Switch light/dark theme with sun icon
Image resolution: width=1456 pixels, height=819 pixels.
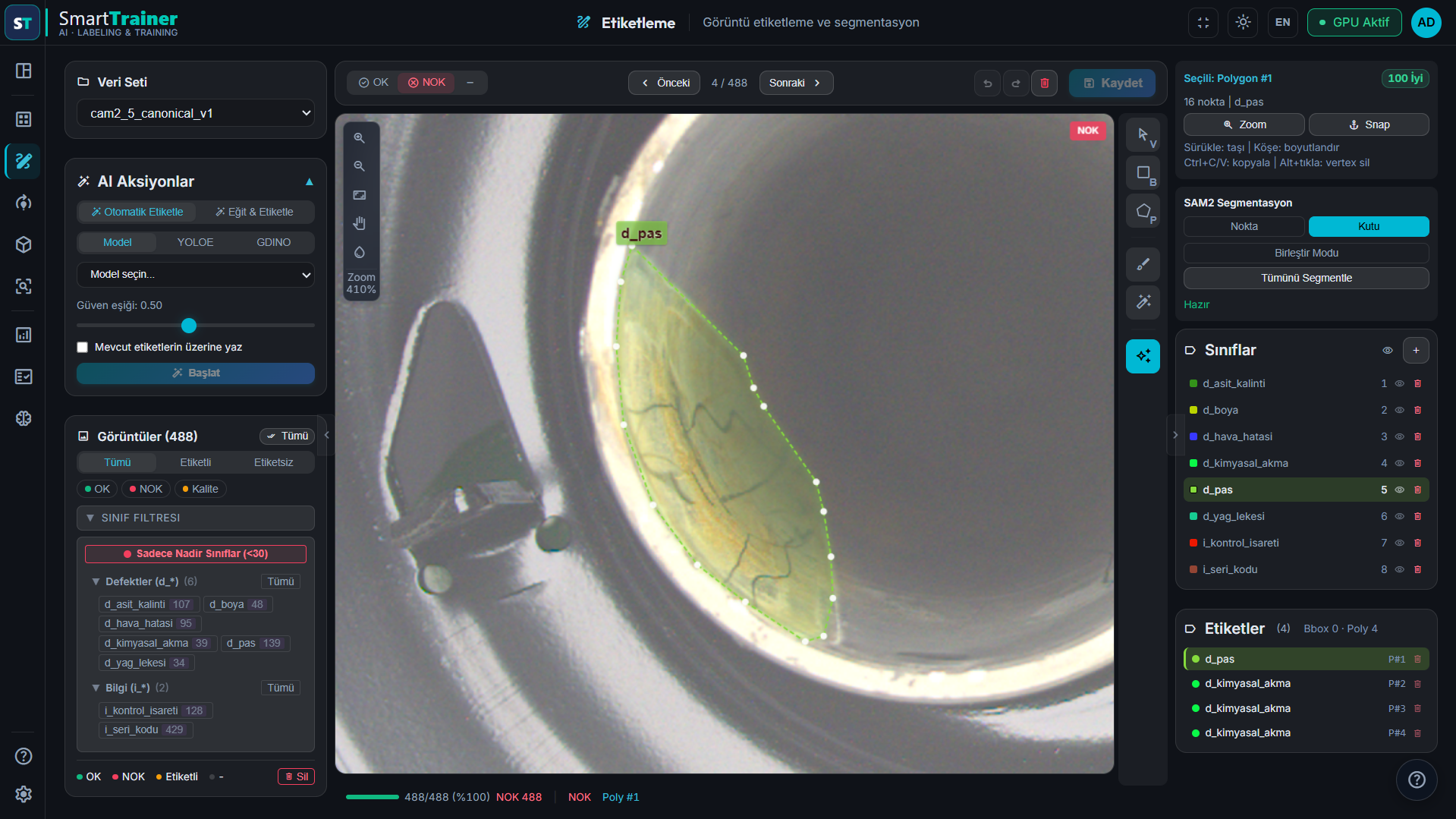coord(1243,23)
